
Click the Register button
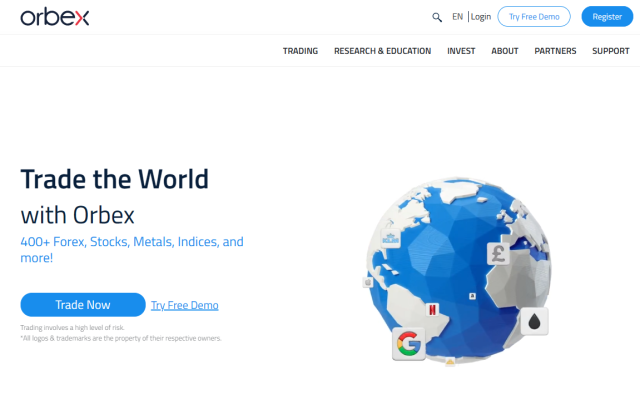point(607,17)
